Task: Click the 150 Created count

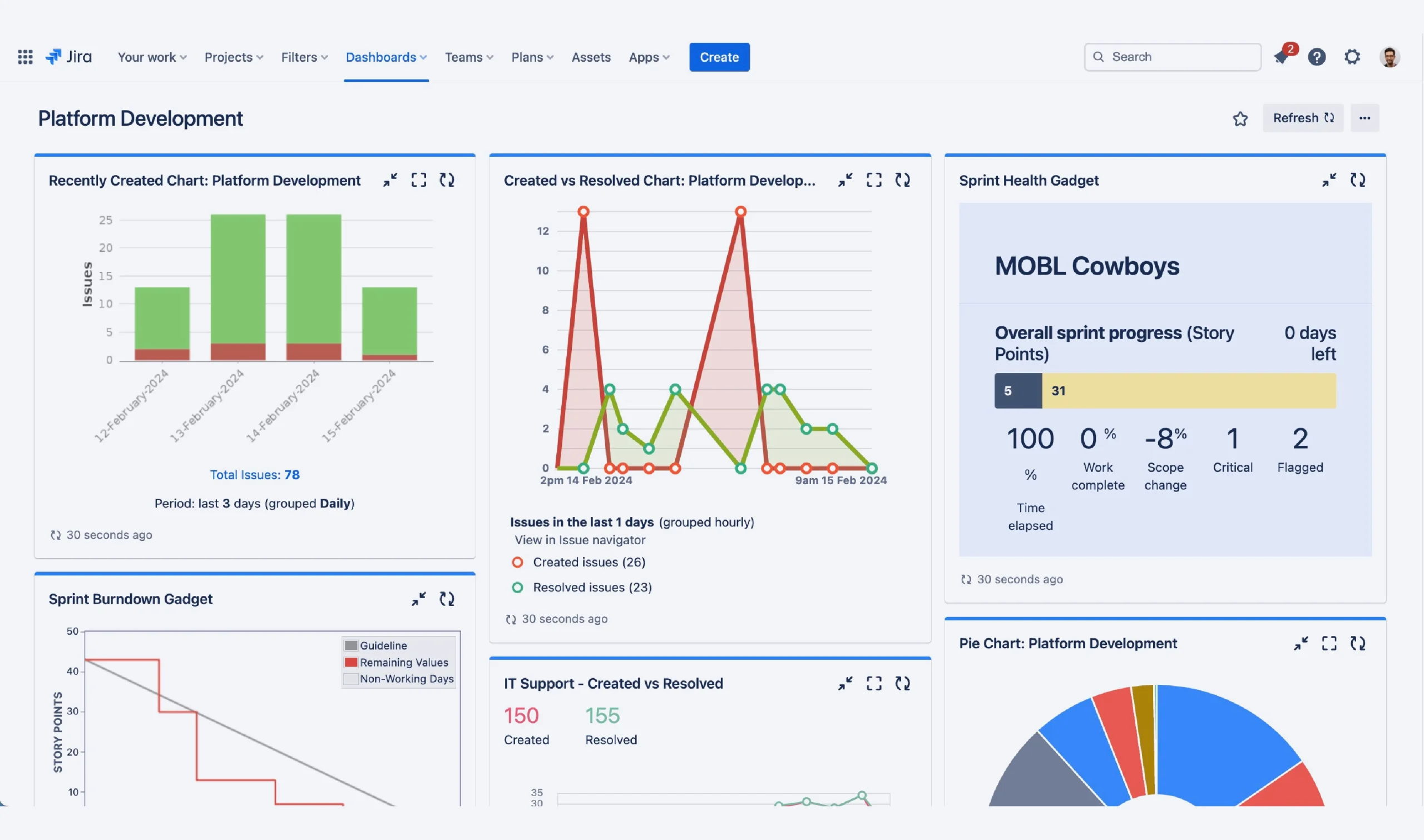Action: coord(526,725)
